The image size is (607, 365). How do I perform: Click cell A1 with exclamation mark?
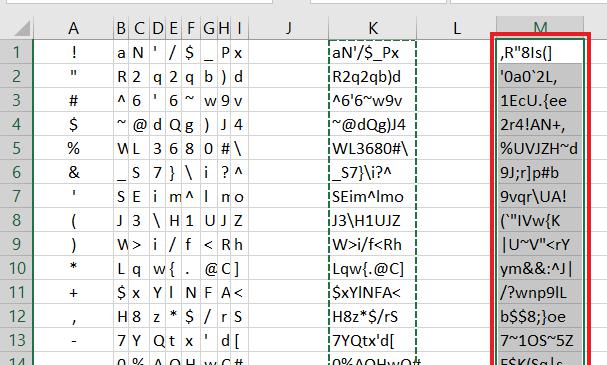click(74, 52)
